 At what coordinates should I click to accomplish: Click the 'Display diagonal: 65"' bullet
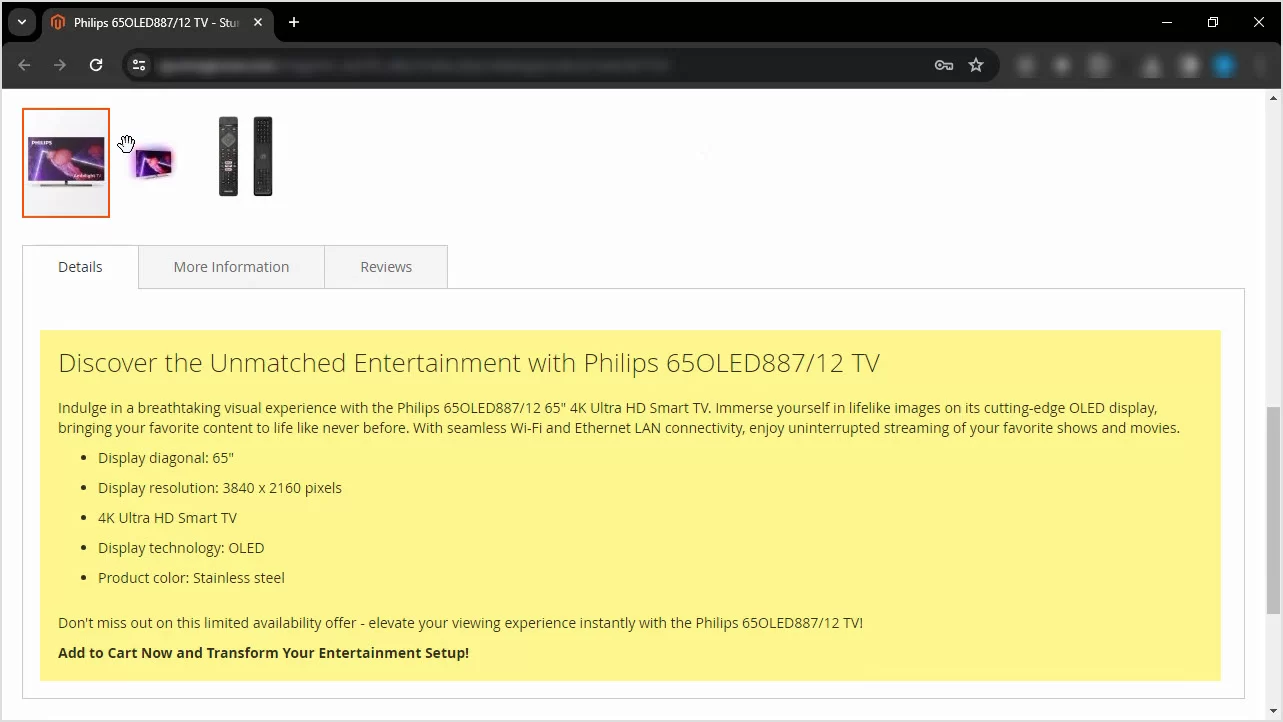tap(166, 458)
